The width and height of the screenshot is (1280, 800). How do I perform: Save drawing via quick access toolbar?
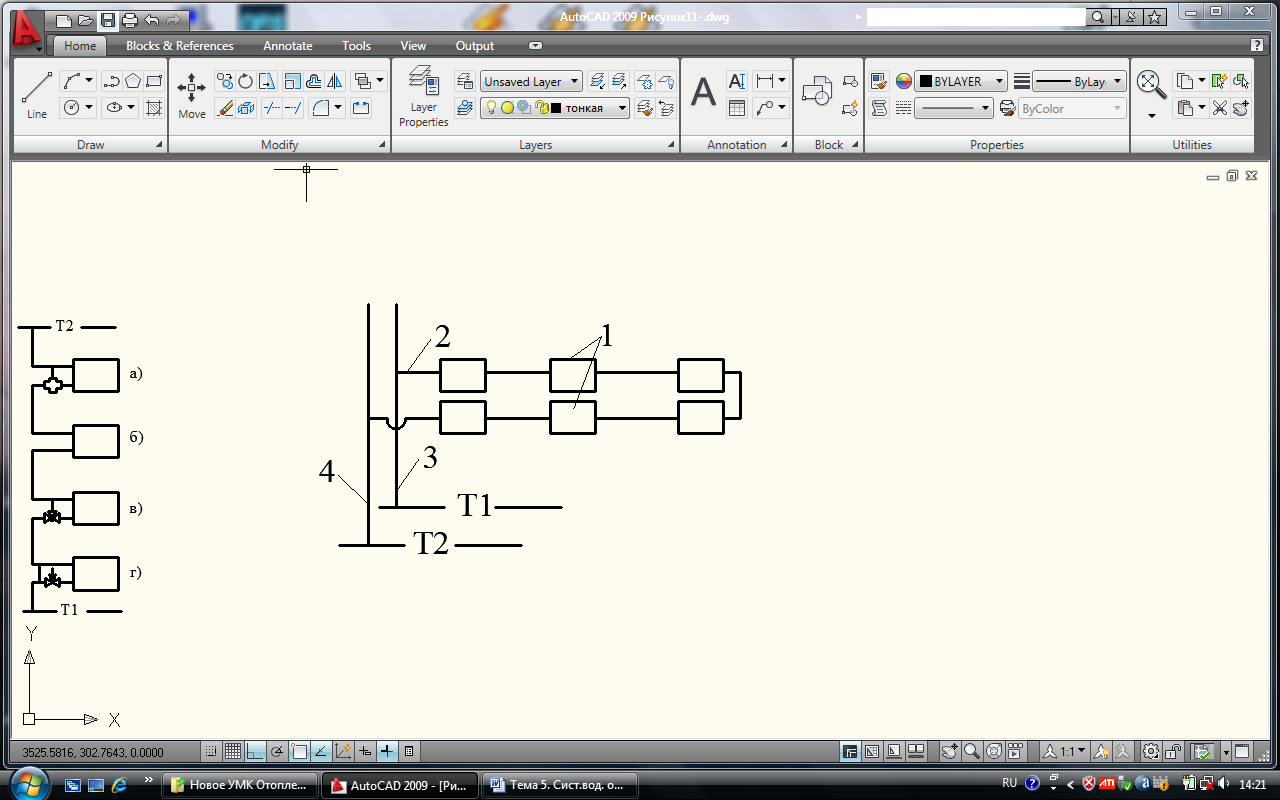tap(107, 20)
